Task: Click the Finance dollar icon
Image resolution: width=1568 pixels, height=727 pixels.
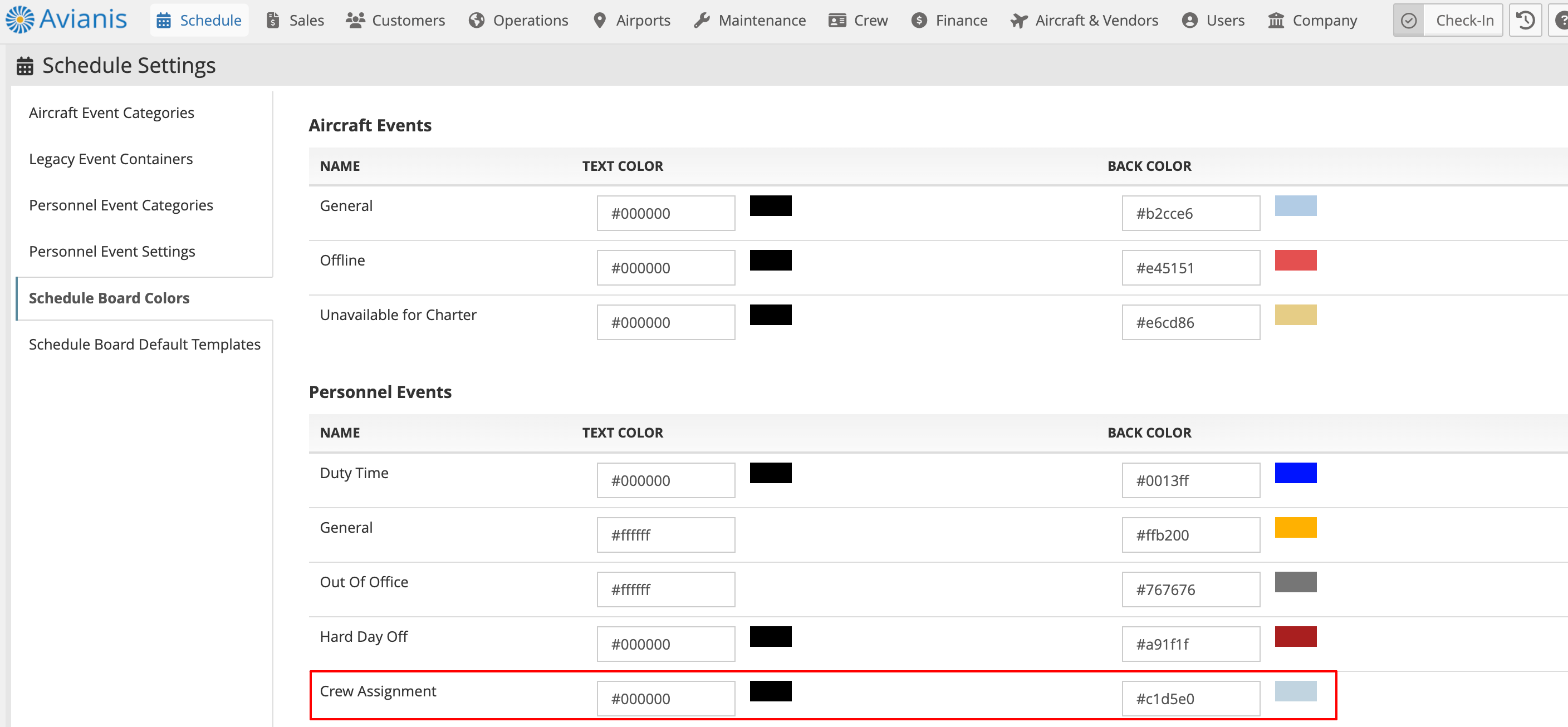Action: pos(919,21)
